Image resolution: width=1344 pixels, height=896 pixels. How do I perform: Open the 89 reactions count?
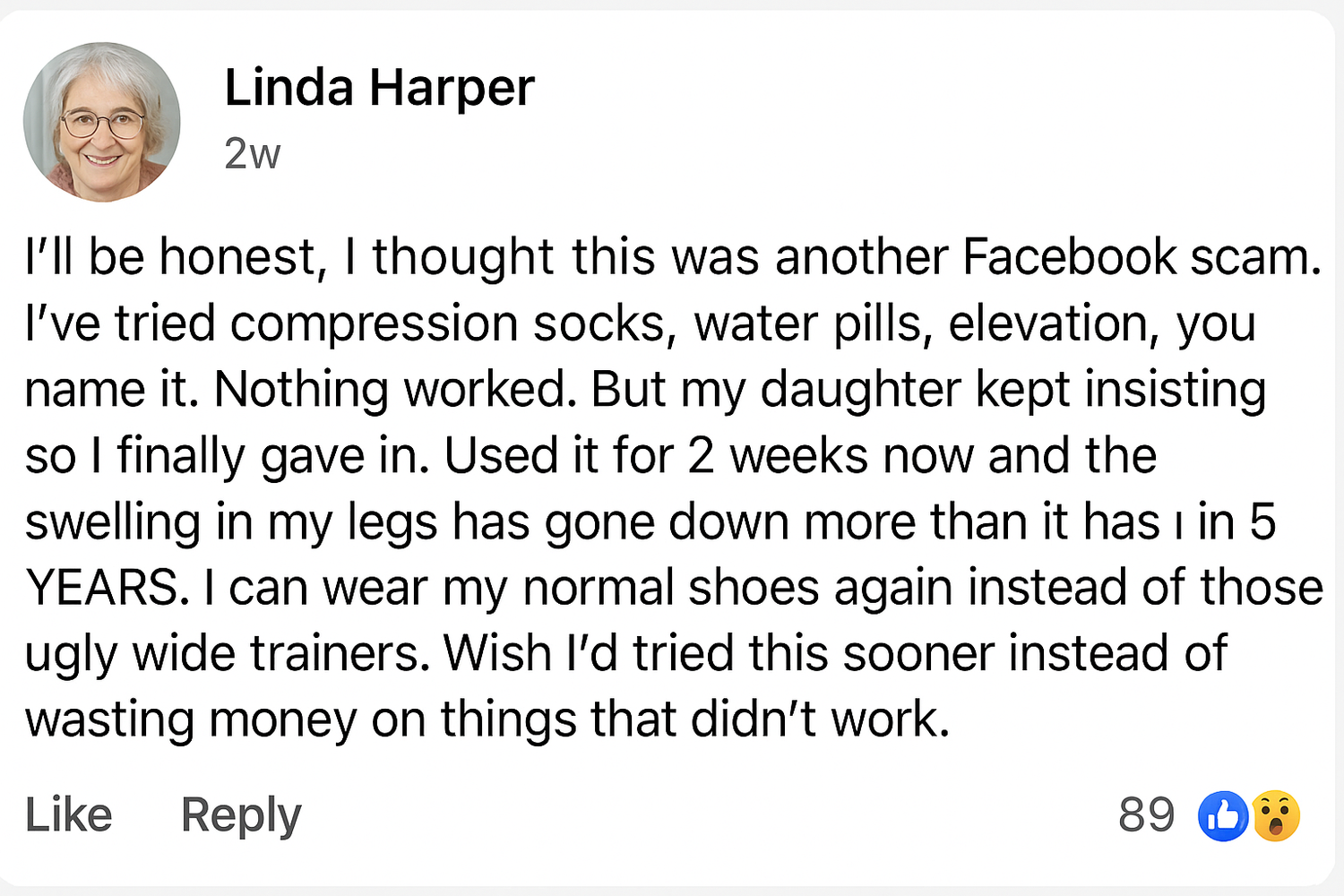point(1146,814)
